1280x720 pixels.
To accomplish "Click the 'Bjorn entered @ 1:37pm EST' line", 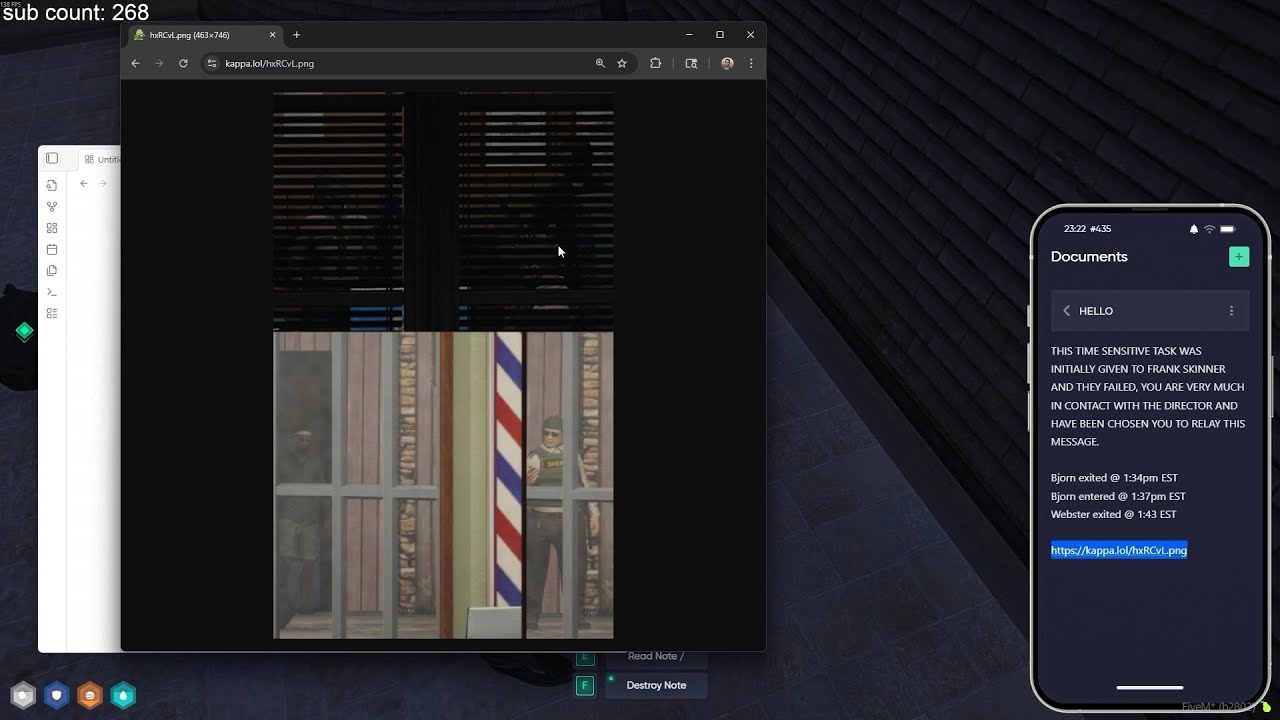I will [1118, 496].
